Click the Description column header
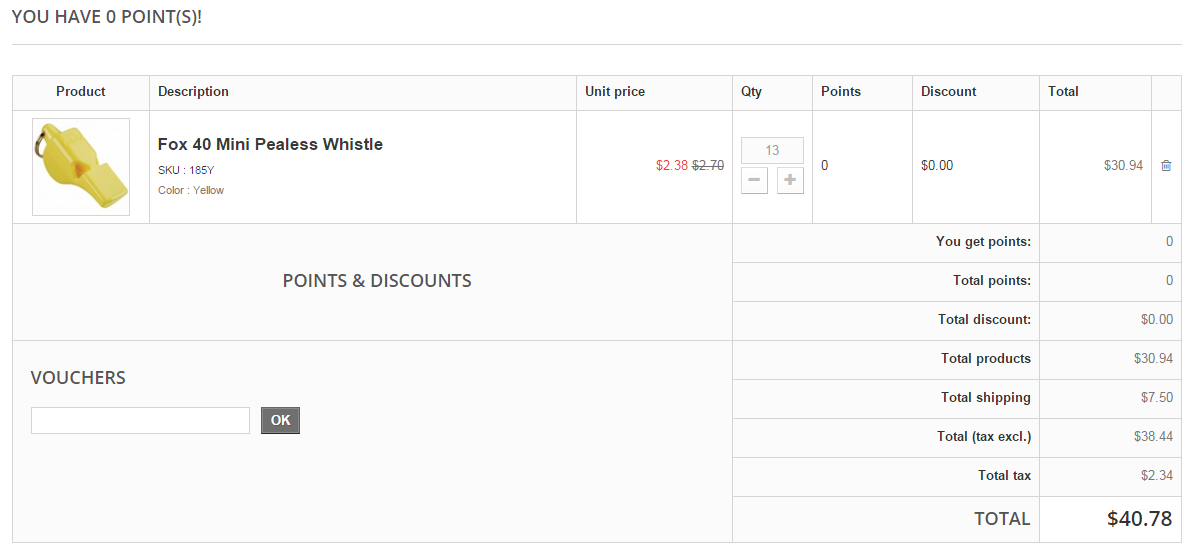Screen dimensions: 1190x549 193,92
